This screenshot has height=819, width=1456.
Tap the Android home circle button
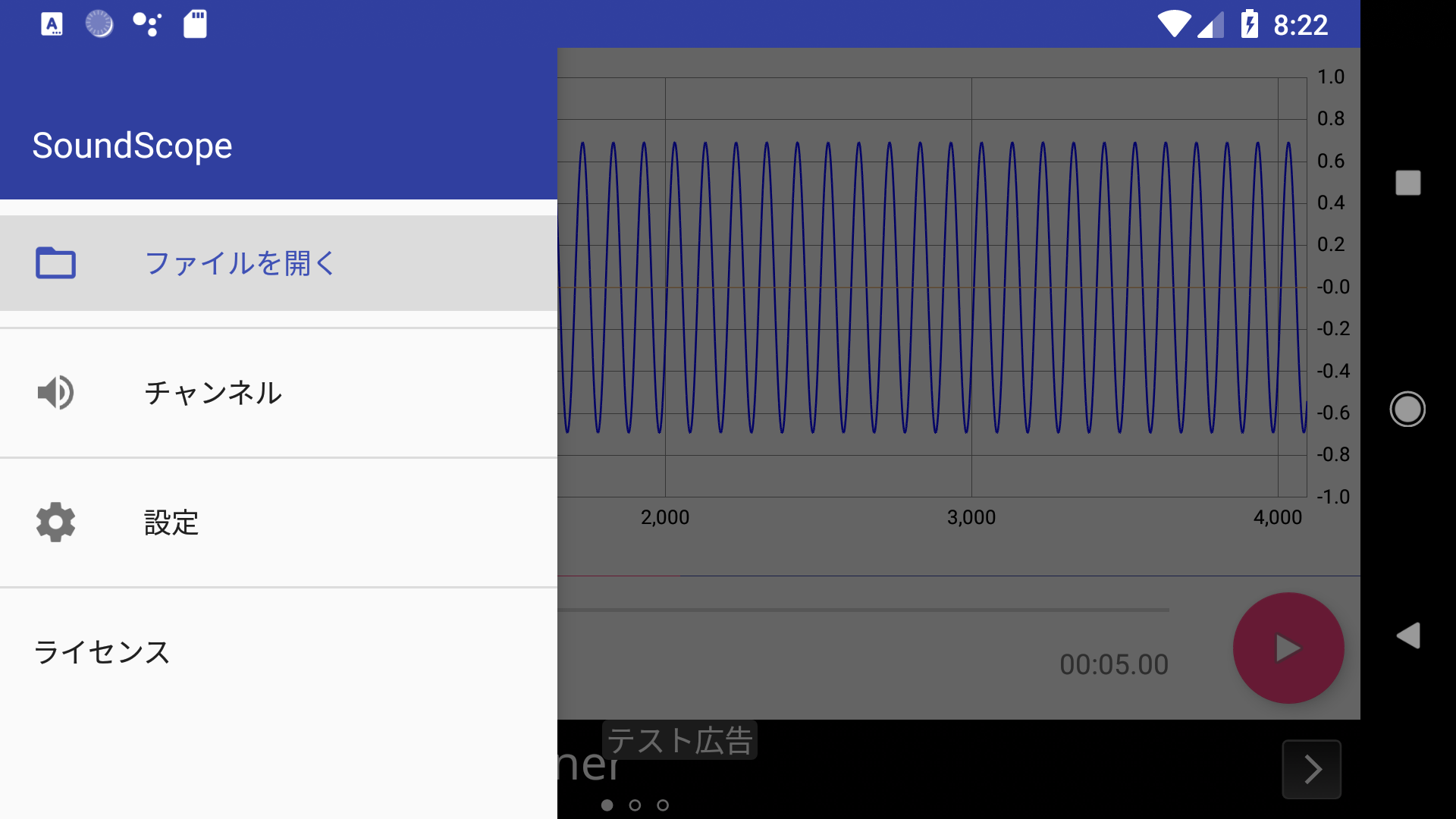coord(1407,409)
